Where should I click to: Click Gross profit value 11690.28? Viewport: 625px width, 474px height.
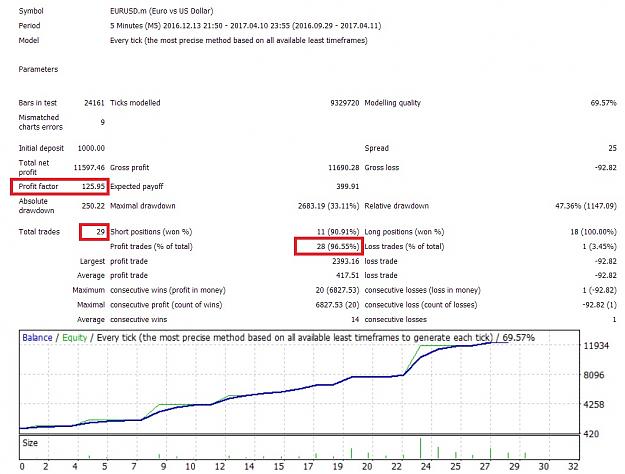344,167
